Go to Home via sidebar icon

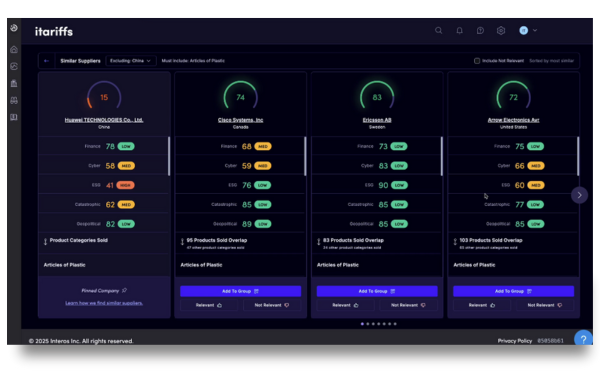[x=14, y=49]
